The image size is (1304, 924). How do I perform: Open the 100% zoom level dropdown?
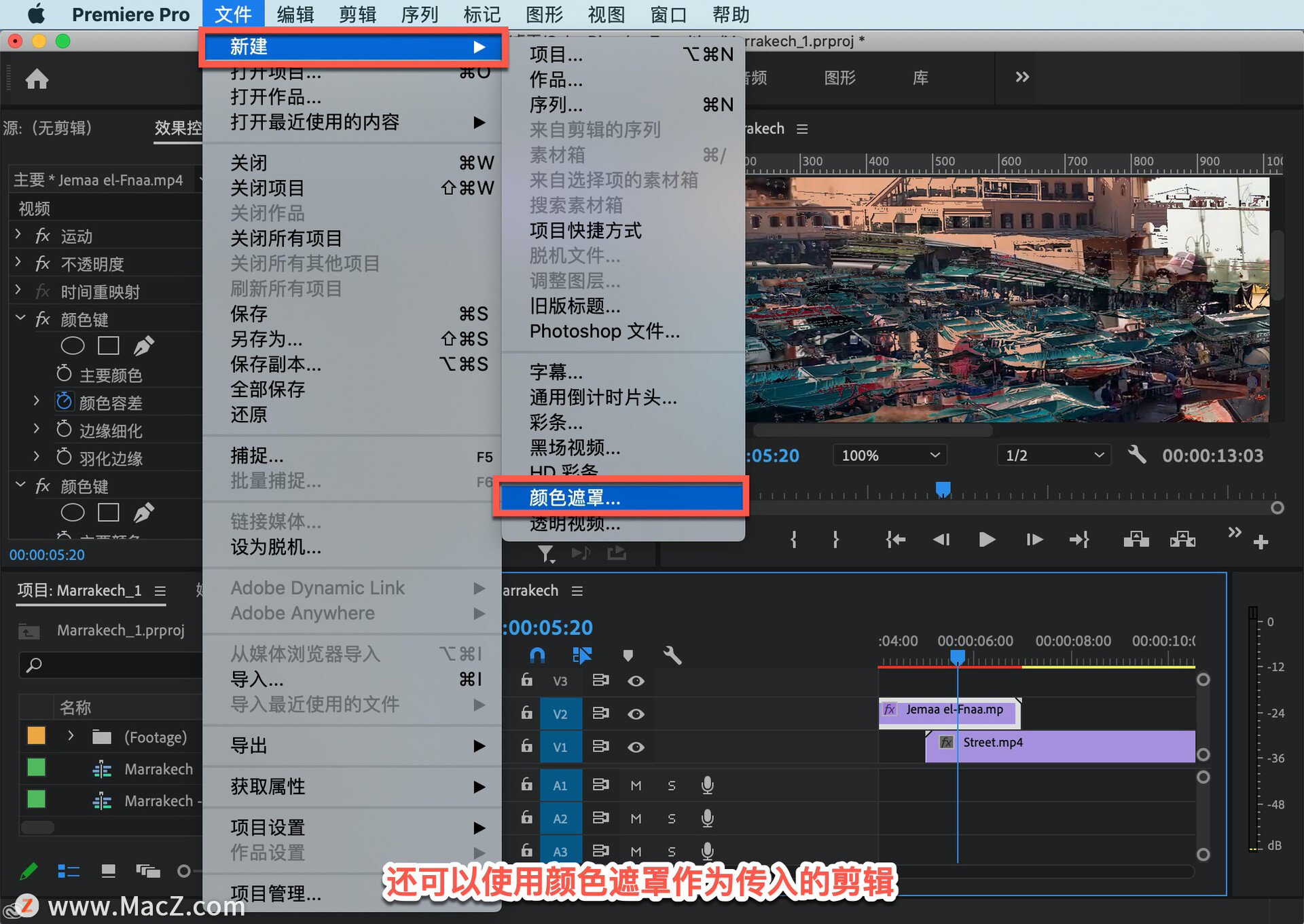pos(890,456)
